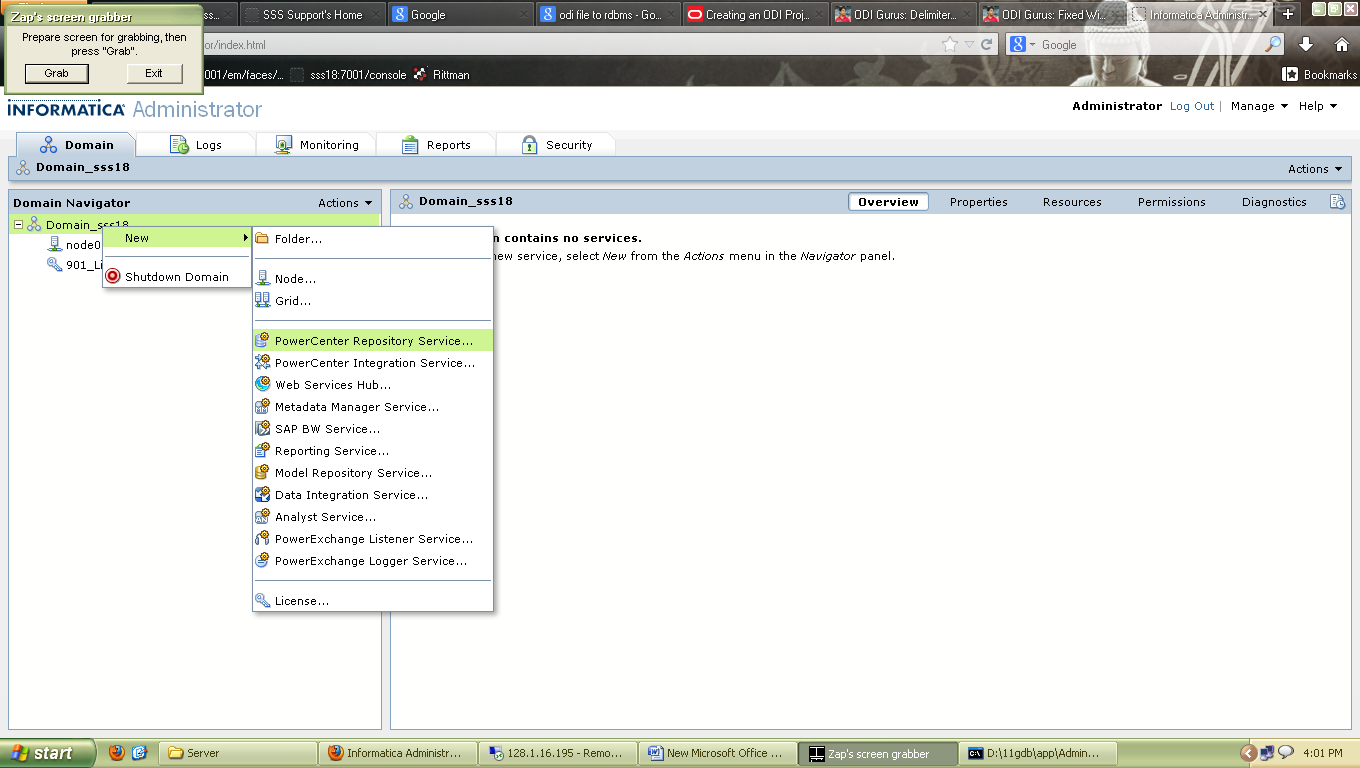The image size is (1360, 768).
Task: Switch to Monitoring tab
Action: click(316, 145)
